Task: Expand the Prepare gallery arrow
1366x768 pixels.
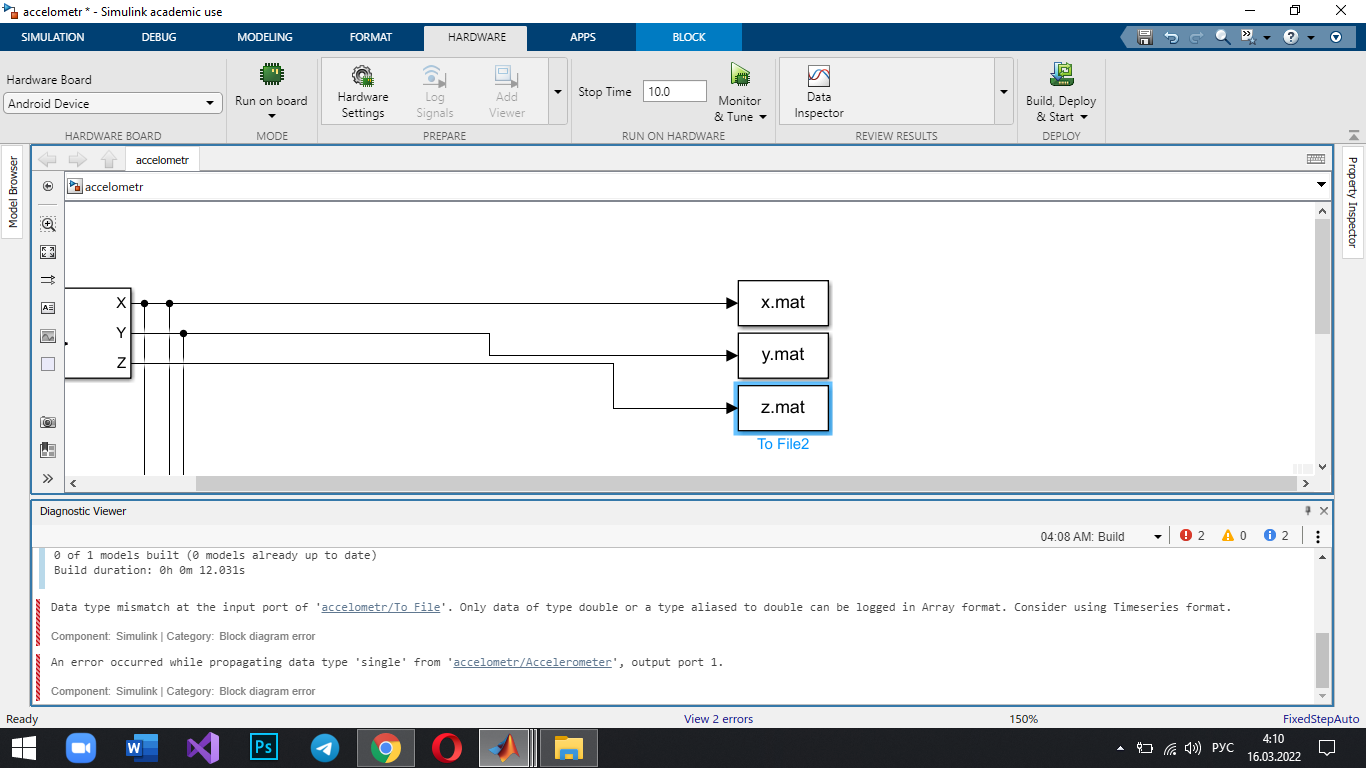Action: [557, 91]
